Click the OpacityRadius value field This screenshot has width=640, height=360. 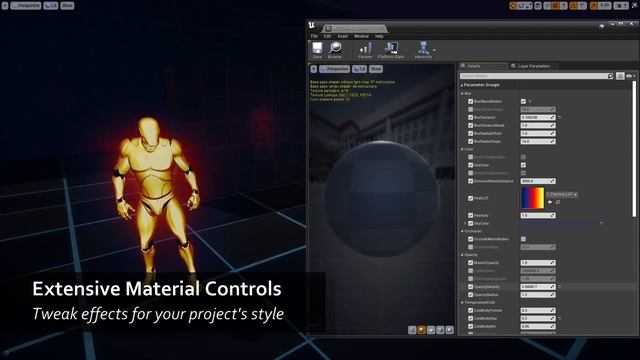(538, 295)
